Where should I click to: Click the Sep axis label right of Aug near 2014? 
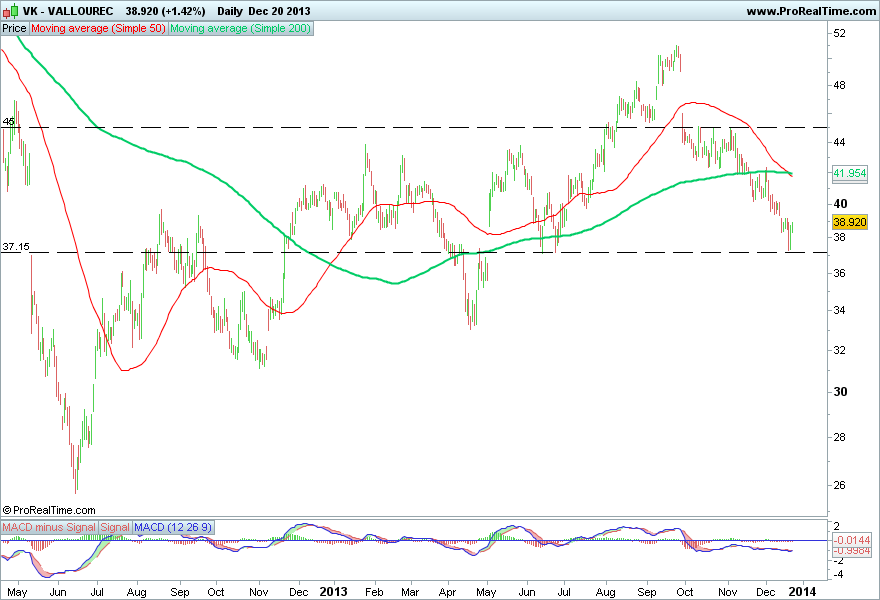pos(647,592)
